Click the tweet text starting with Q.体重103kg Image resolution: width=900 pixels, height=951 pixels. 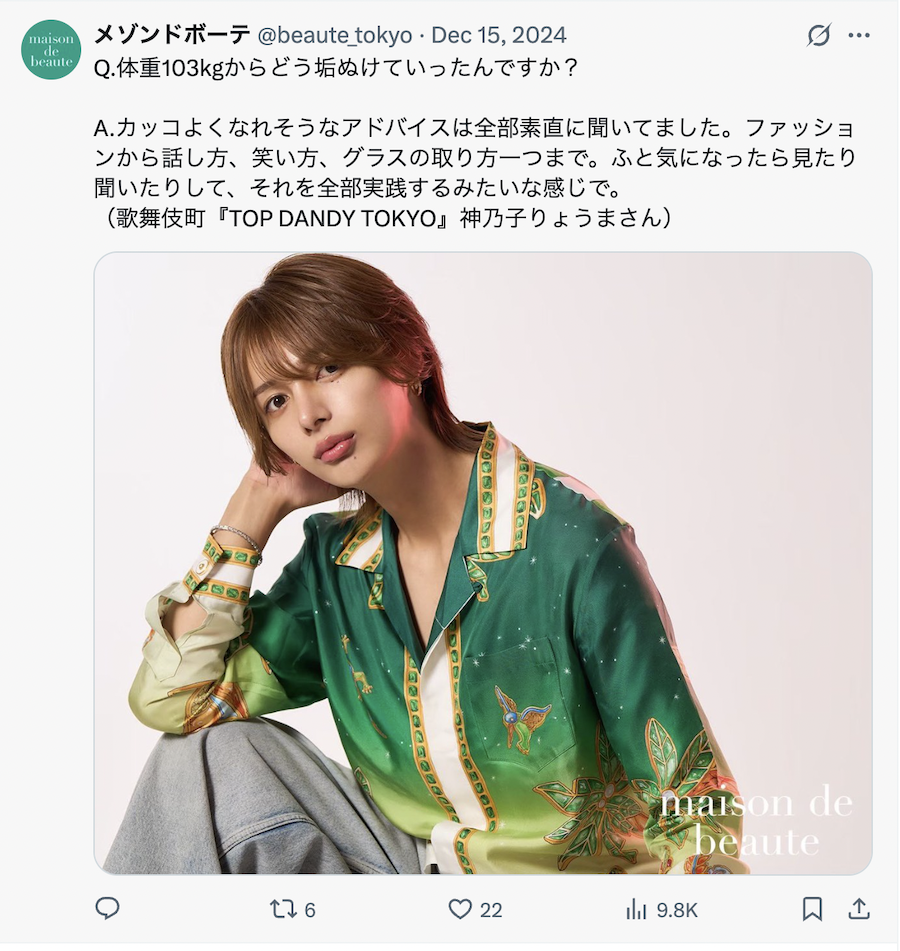pos(335,68)
